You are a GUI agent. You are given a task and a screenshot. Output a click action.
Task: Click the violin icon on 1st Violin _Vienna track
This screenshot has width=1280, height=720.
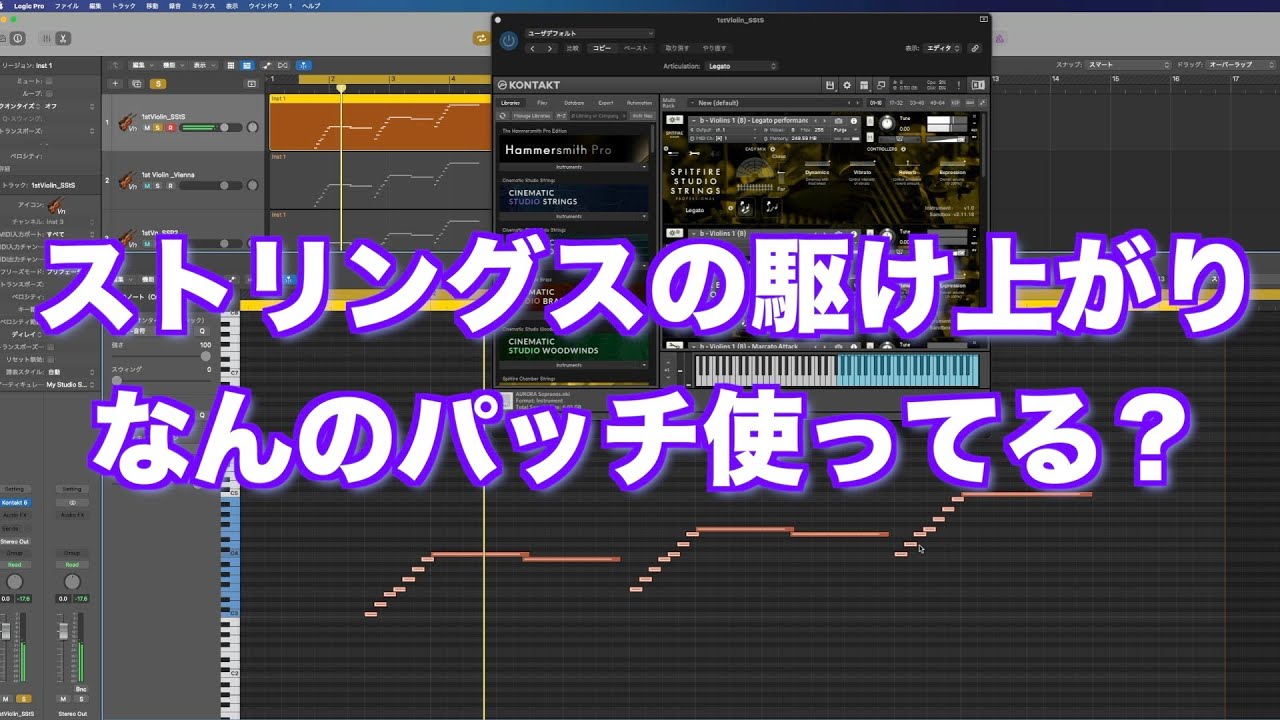[128, 181]
